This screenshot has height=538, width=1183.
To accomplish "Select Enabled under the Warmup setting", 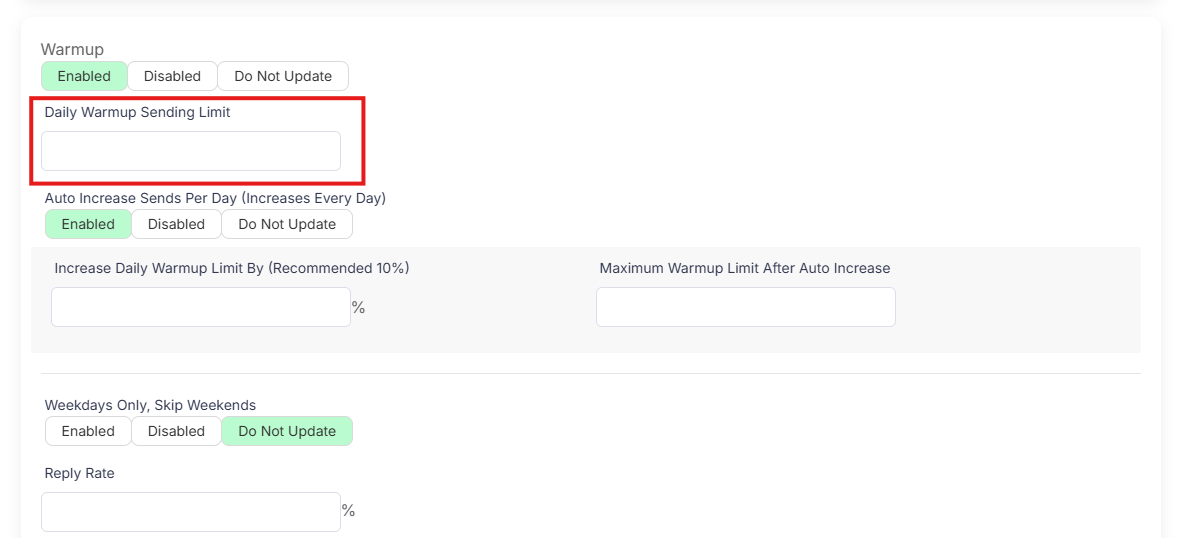I will (x=84, y=76).
